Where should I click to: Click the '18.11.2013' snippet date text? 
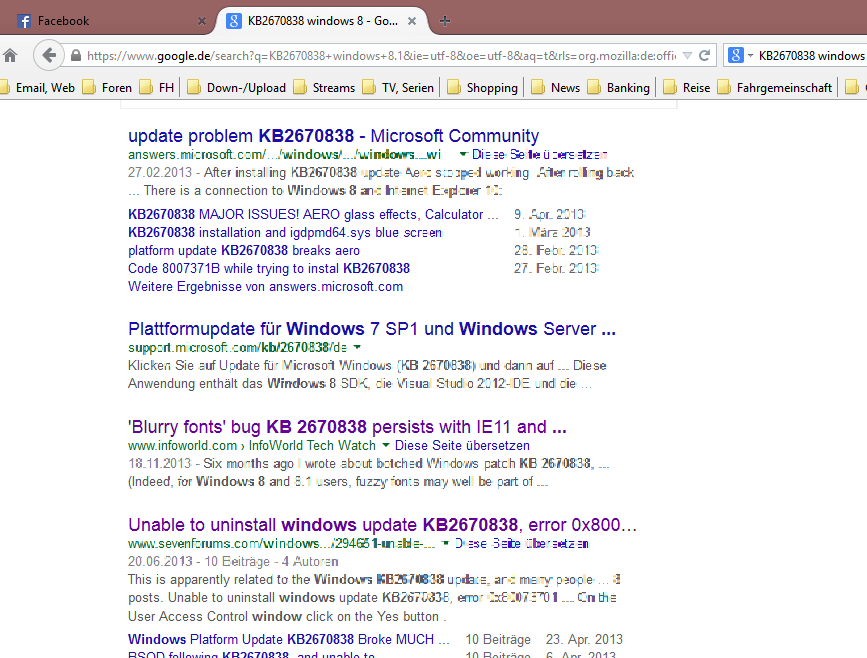pos(160,463)
